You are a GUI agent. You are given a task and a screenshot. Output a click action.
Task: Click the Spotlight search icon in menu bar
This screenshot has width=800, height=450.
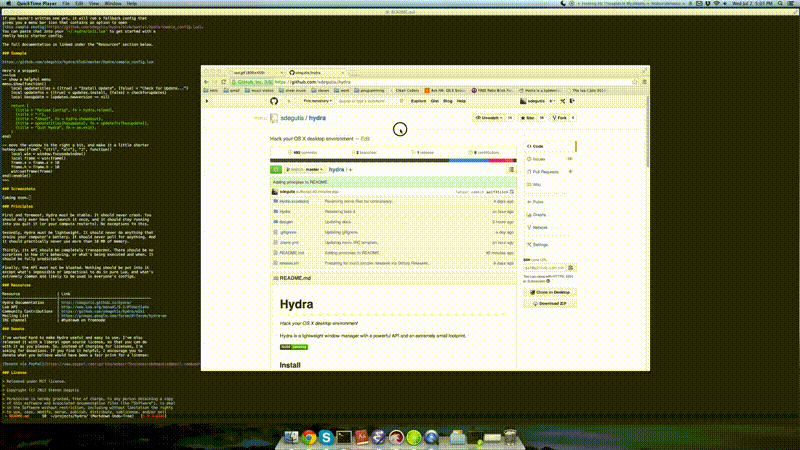tap(780, 3)
